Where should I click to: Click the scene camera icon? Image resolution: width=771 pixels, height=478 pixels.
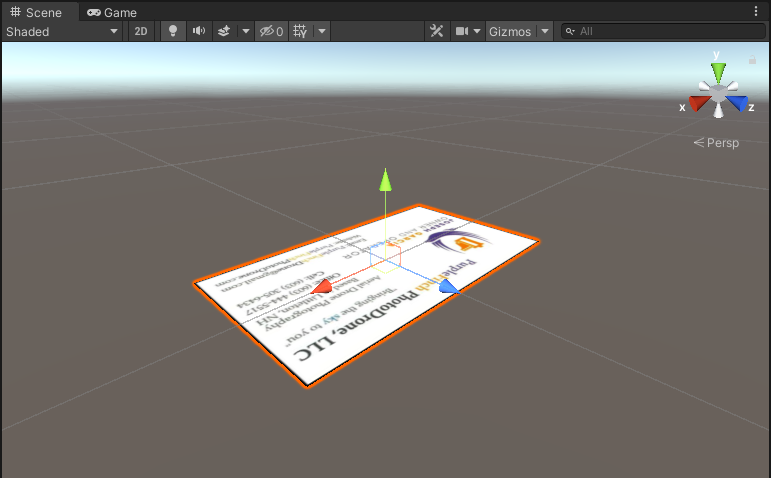(x=462, y=31)
